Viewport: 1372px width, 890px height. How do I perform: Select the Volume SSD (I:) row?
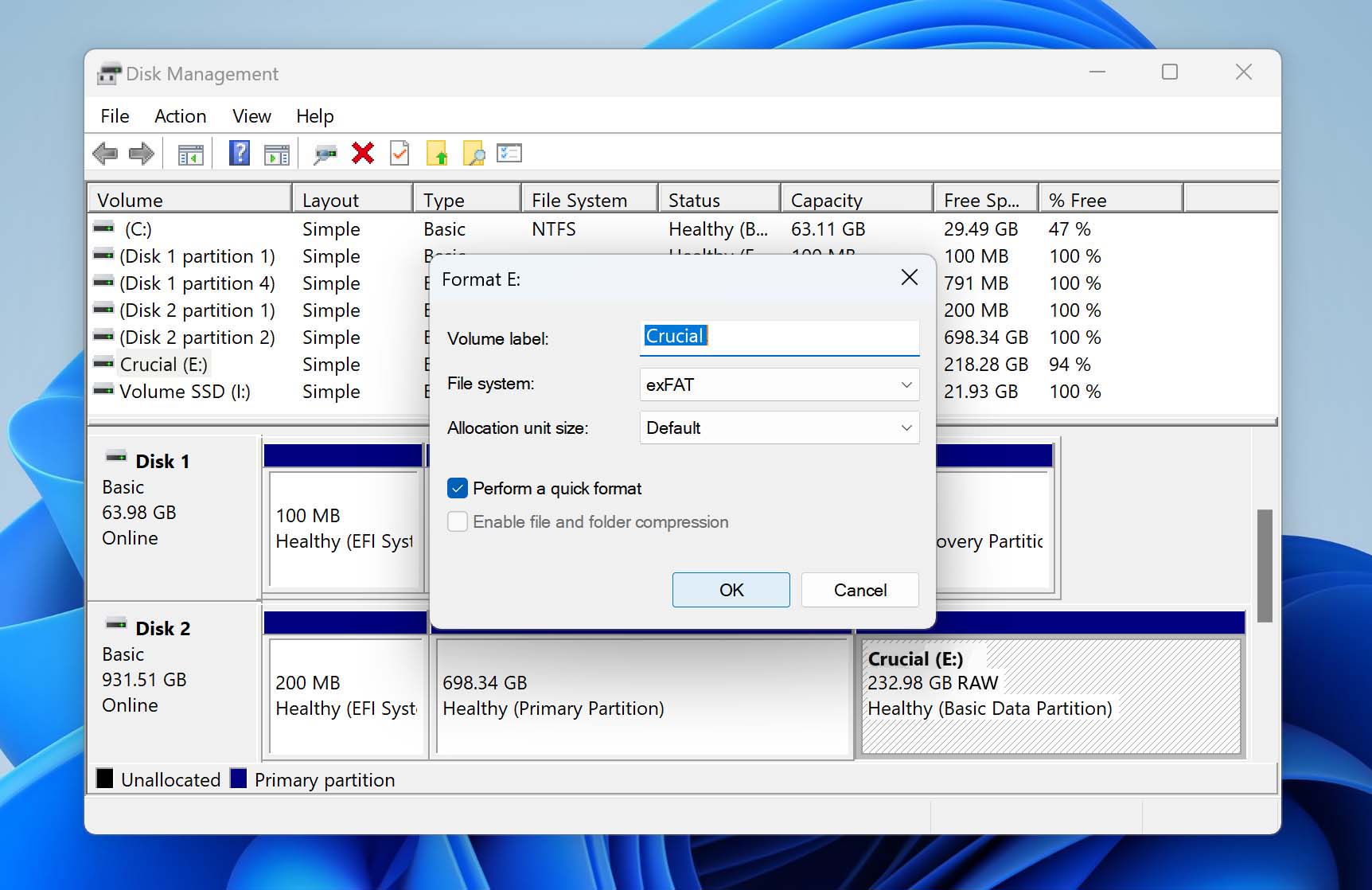(185, 392)
